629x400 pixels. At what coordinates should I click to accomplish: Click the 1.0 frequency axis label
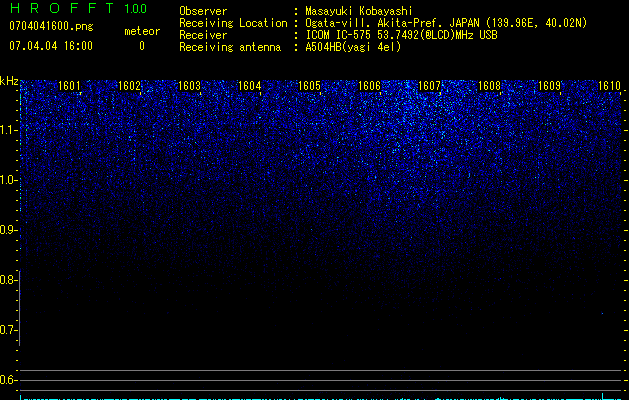7,180
